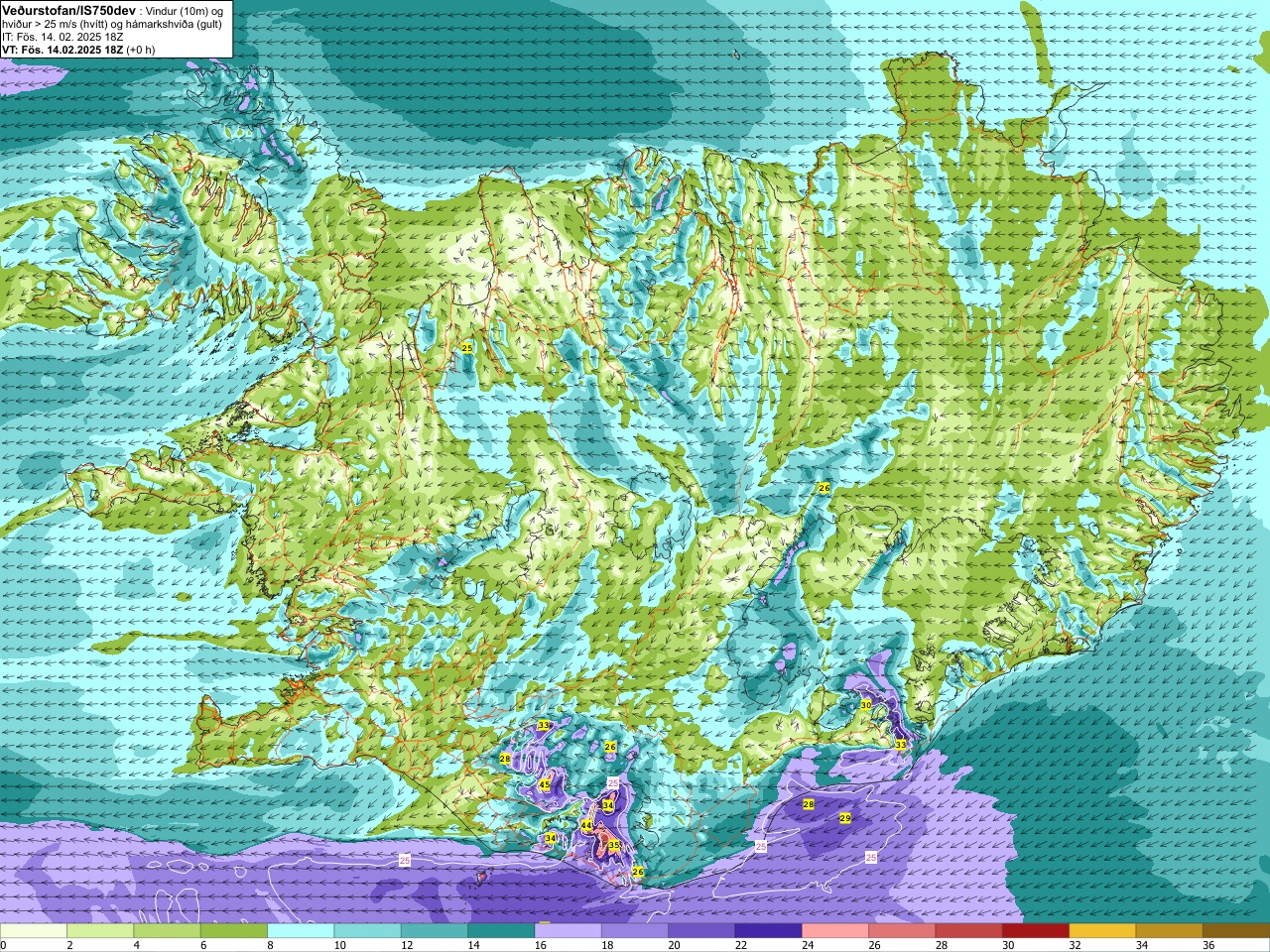Image resolution: width=1270 pixels, height=952 pixels.
Task: Click the legend swatch between 22 and 24
Action: click(x=768, y=931)
